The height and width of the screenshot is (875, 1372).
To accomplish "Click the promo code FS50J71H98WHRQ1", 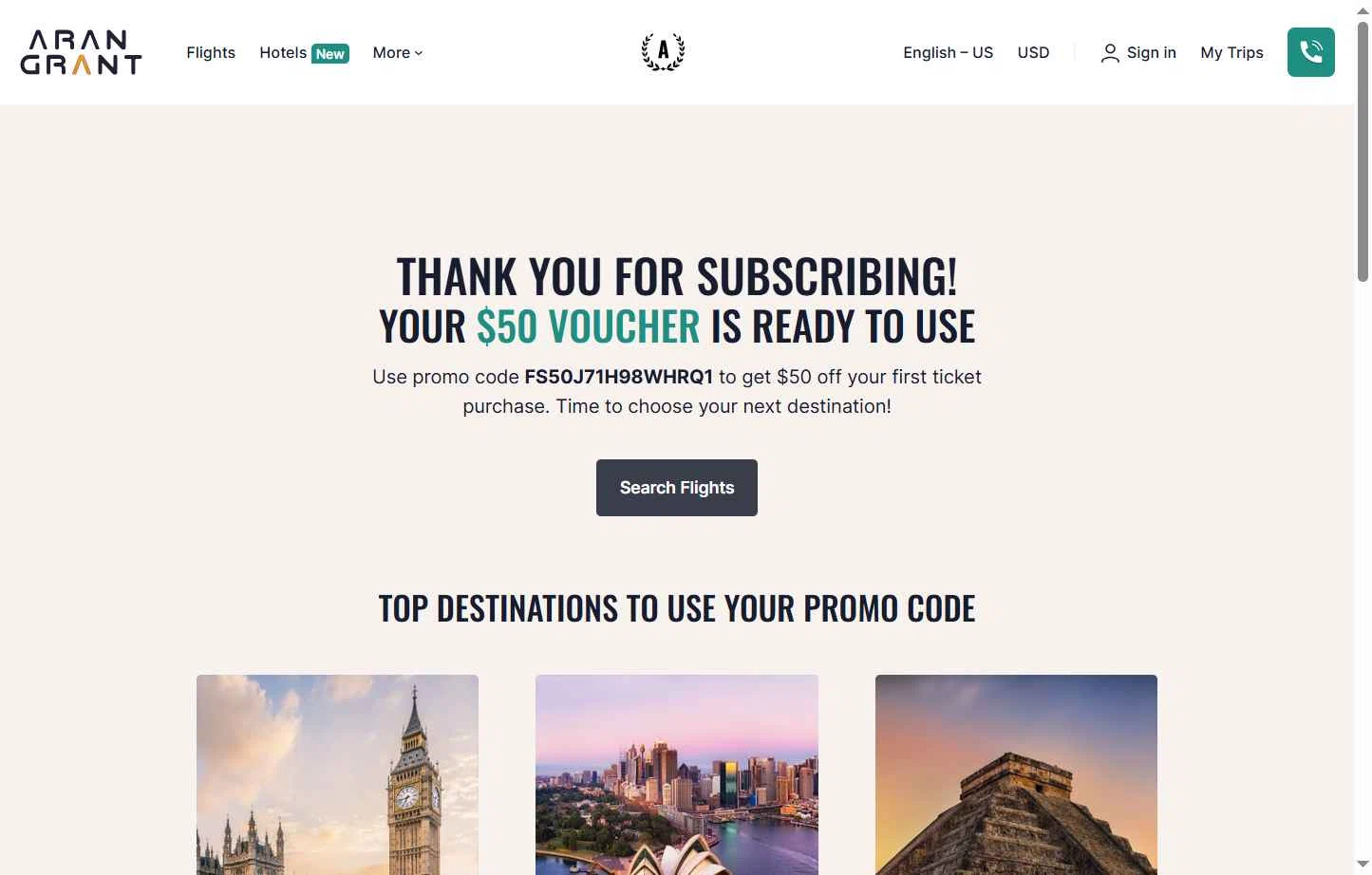I will click(x=619, y=377).
